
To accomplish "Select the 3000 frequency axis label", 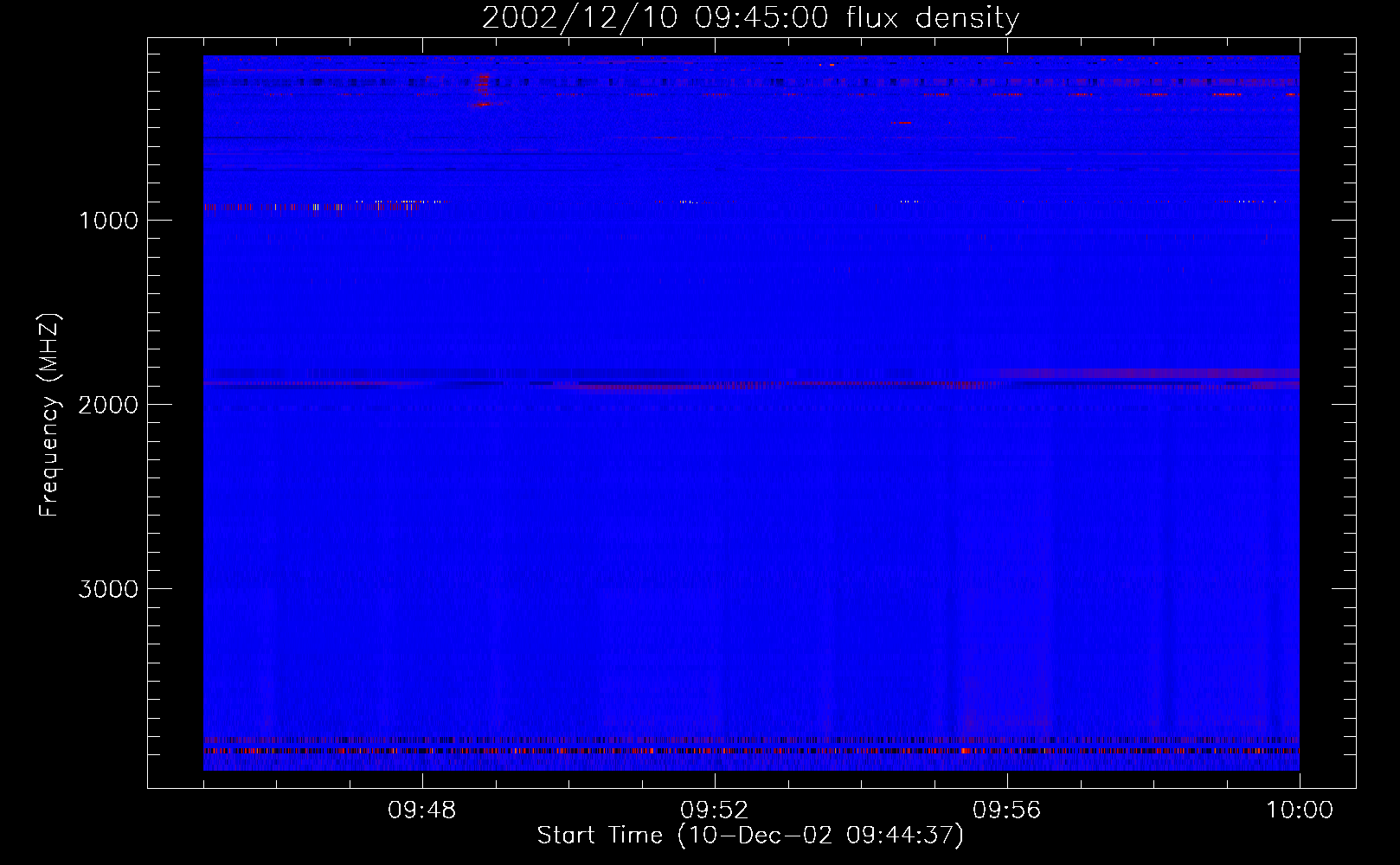I will click(x=108, y=589).
